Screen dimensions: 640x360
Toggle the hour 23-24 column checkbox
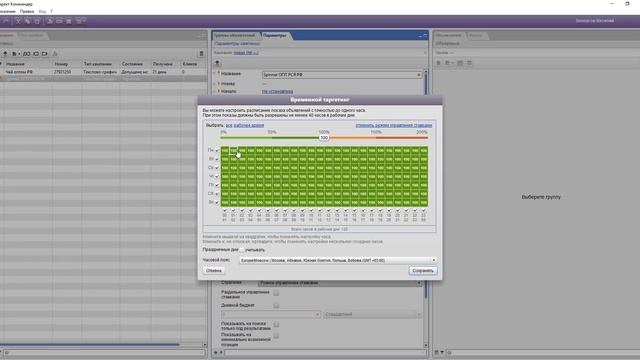[424, 210]
